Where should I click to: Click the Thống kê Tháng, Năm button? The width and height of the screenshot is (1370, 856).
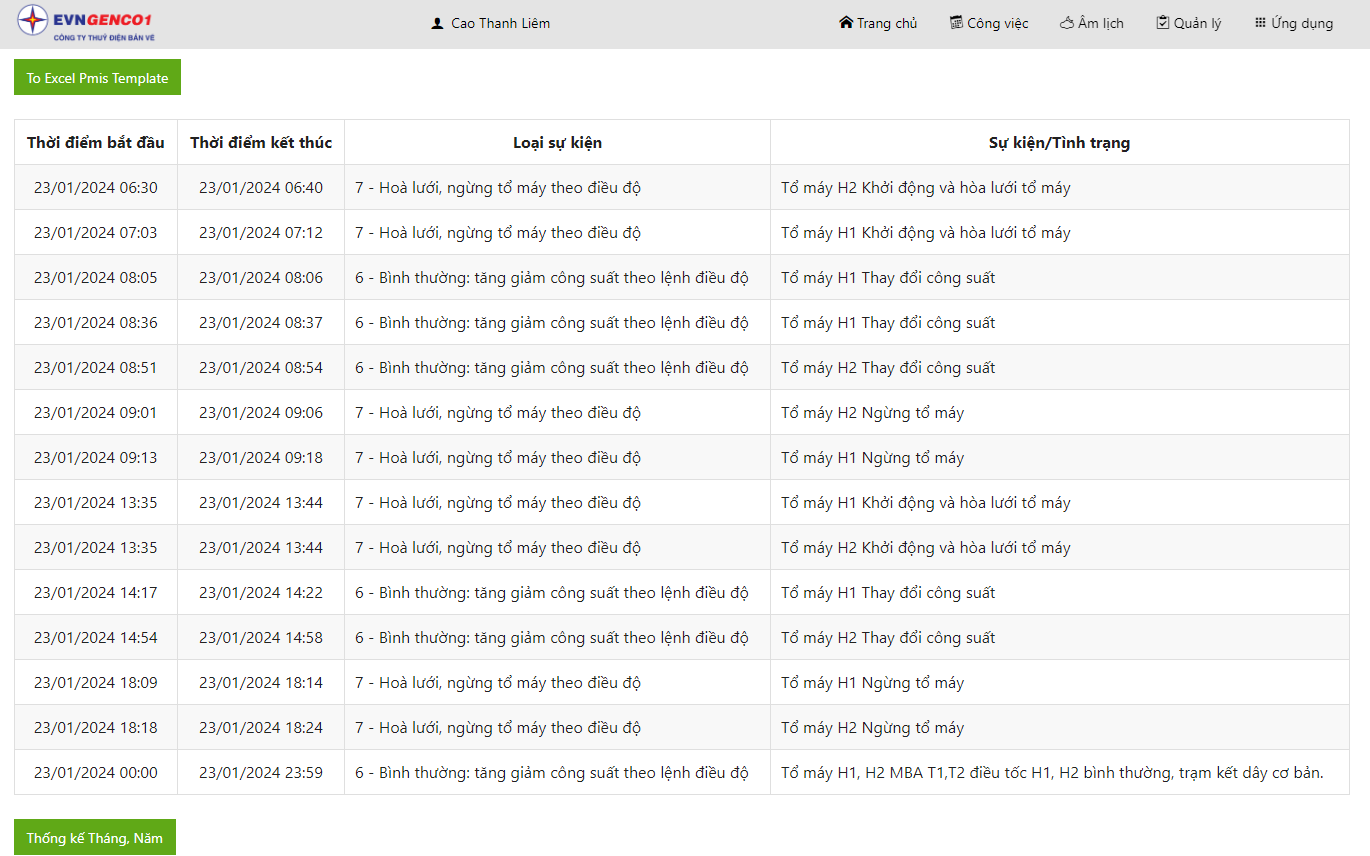[x=95, y=838]
